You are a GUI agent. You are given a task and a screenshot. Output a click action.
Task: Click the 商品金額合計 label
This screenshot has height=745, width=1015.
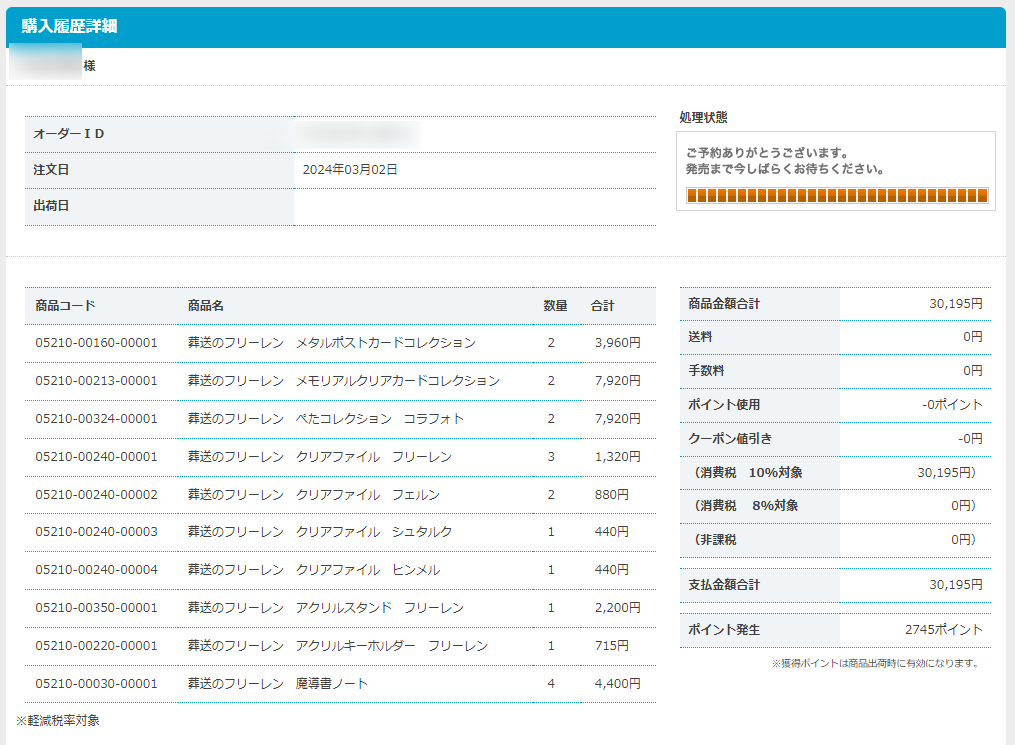(x=724, y=304)
